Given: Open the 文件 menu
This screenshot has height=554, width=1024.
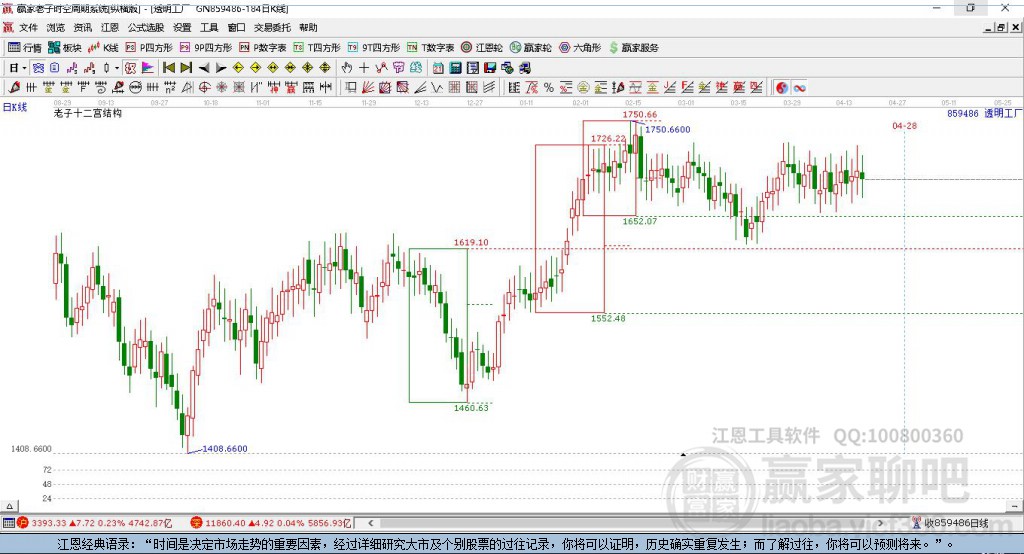Looking at the screenshot, I should click(x=29, y=27).
